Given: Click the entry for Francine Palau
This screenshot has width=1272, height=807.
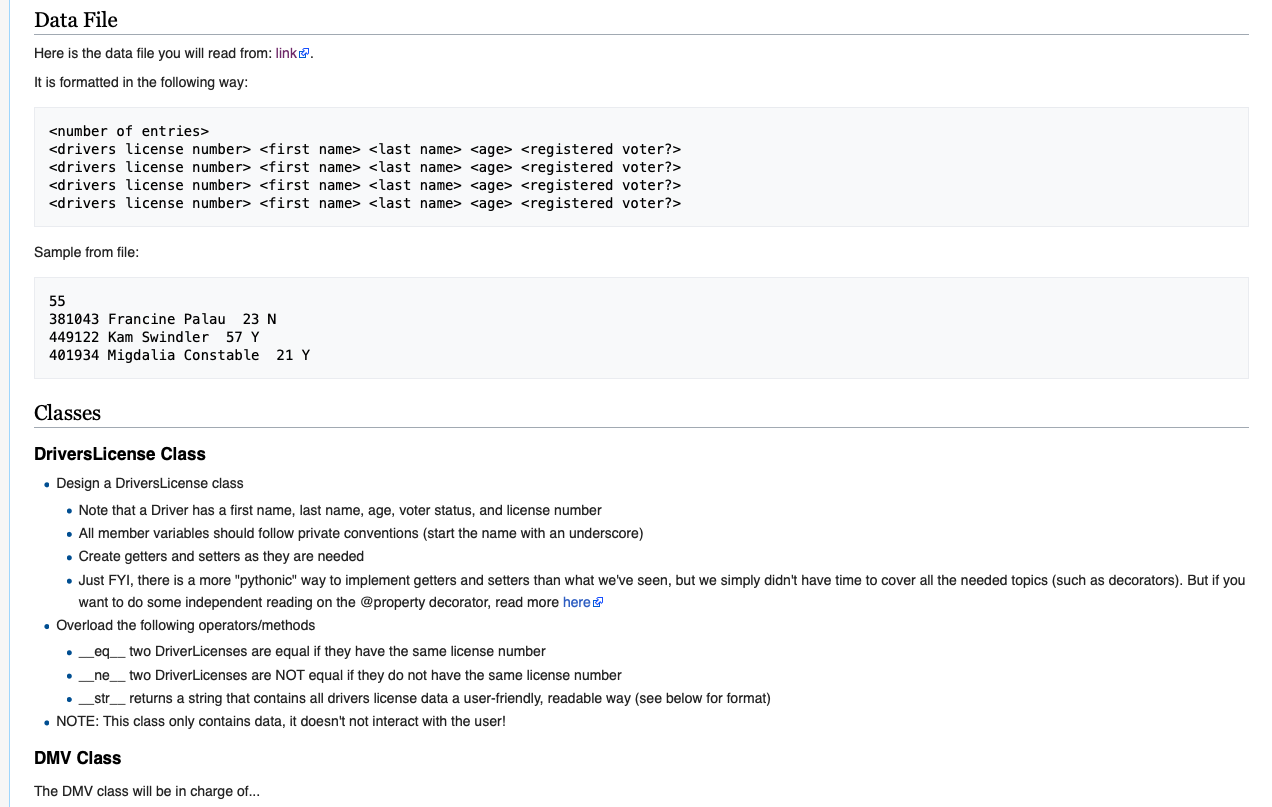Looking at the screenshot, I should coord(163,319).
